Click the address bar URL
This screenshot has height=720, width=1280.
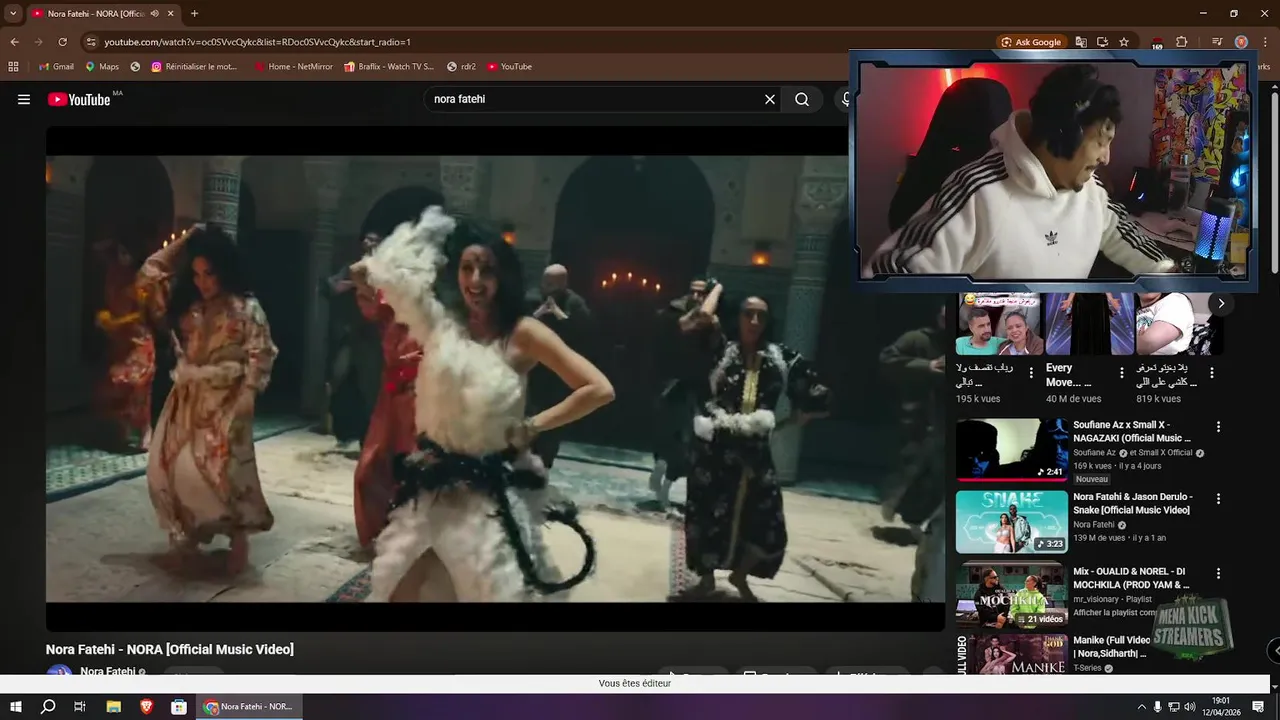258,42
